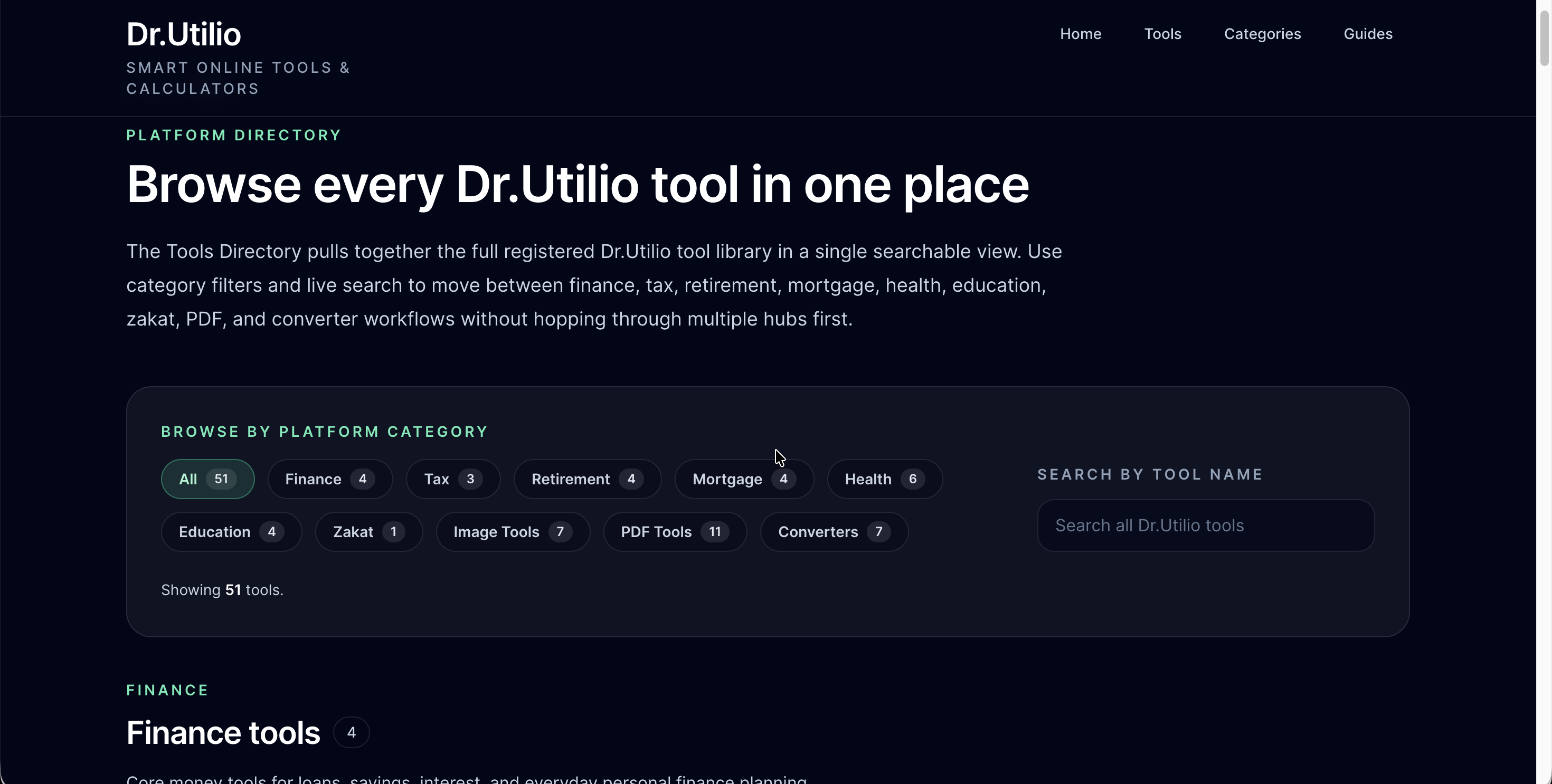This screenshot has height=784, width=1552.
Task: Go to Home in the navigation
Action: coord(1080,34)
